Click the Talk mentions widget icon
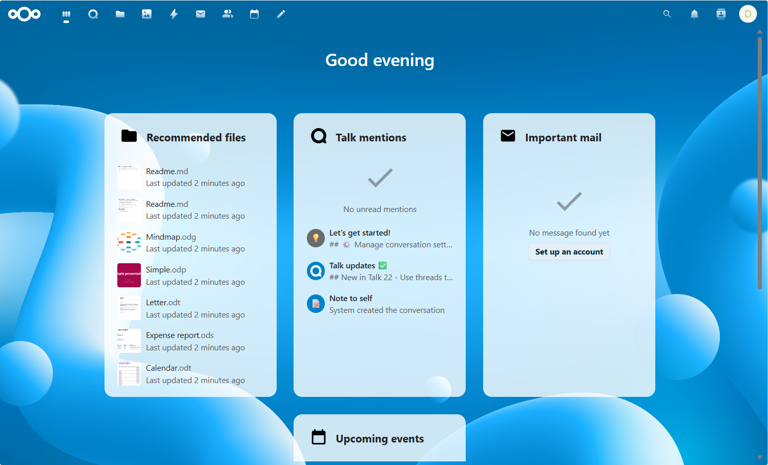Viewport: 768px width, 465px height. [318, 136]
